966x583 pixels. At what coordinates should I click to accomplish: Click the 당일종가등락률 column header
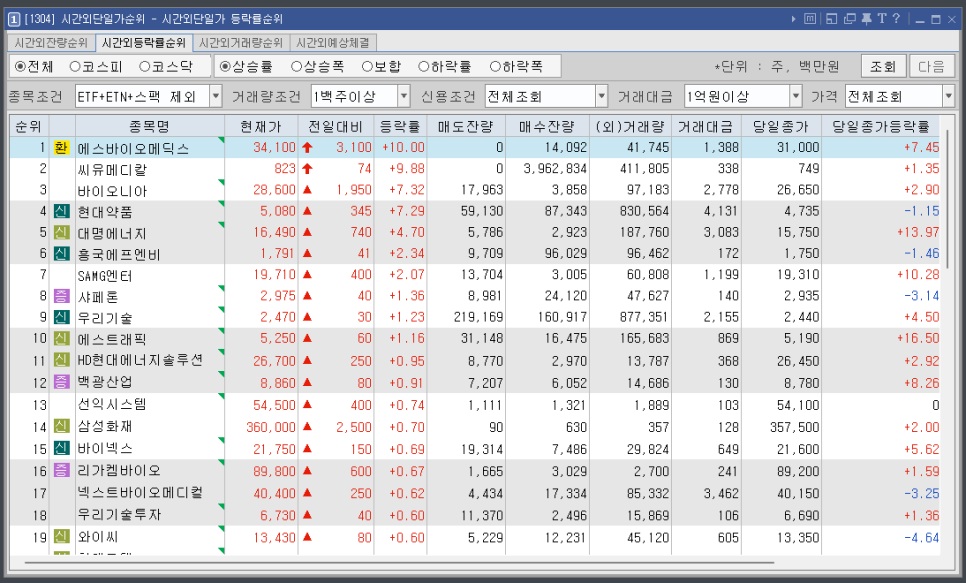click(880, 126)
